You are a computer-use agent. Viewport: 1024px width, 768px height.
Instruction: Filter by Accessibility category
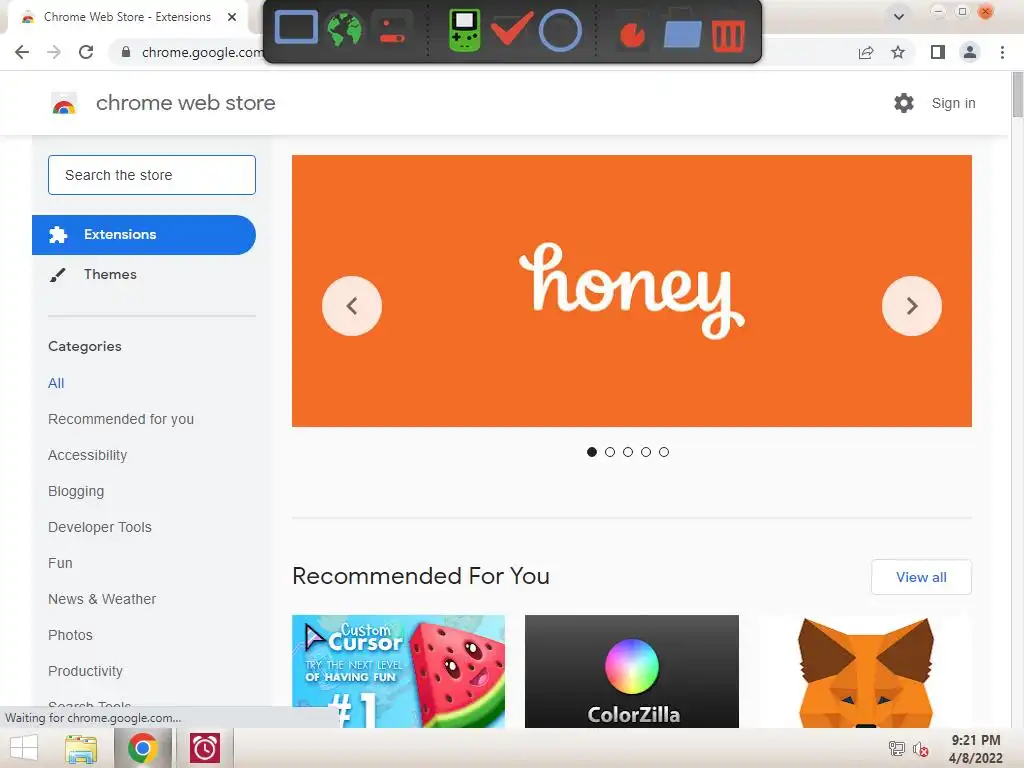(x=88, y=455)
